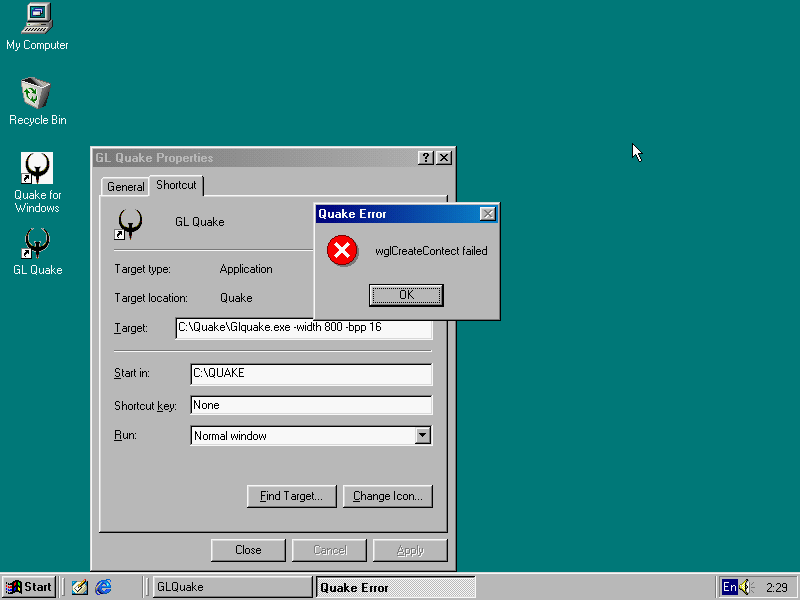The image size is (800, 600).
Task: Click the Start in field
Action: pos(311,374)
